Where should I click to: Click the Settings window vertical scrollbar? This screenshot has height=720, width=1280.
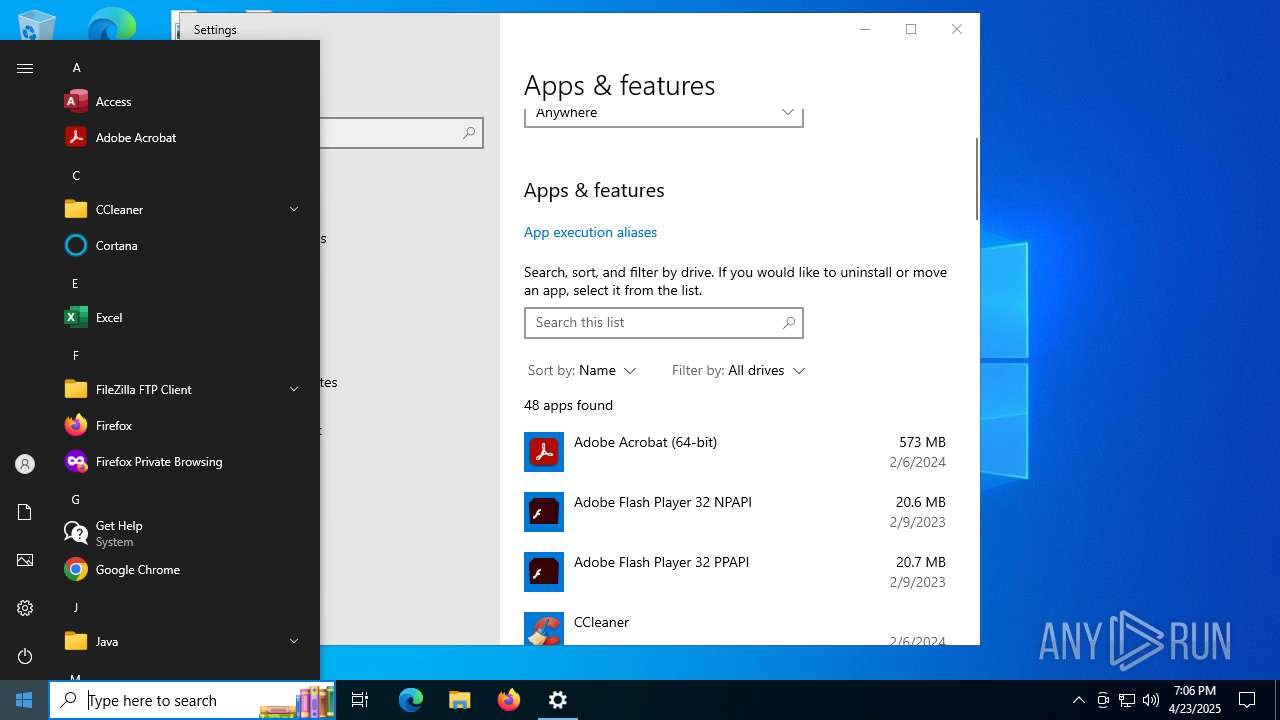point(977,179)
